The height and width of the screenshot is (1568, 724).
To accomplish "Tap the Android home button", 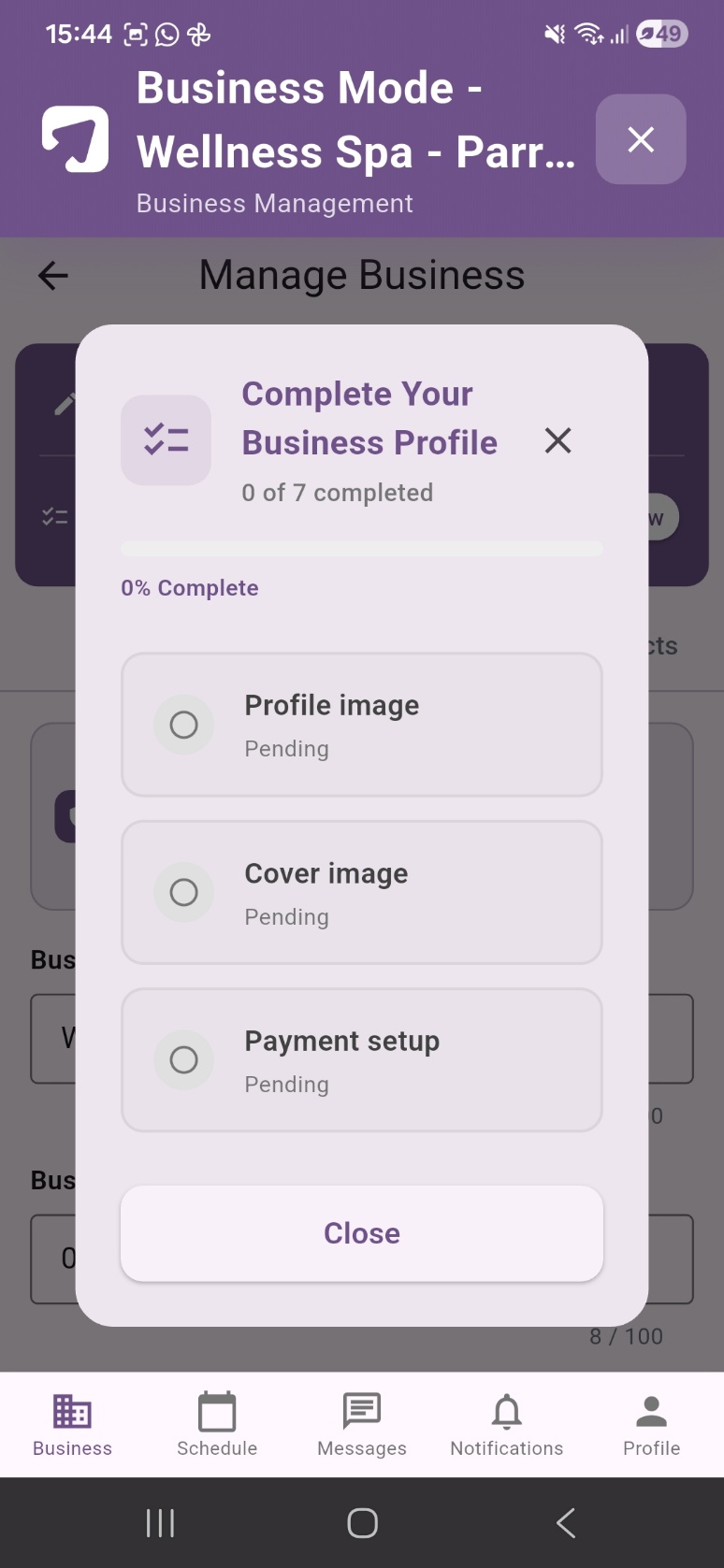I will pyautogui.click(x=362, y=1523).
